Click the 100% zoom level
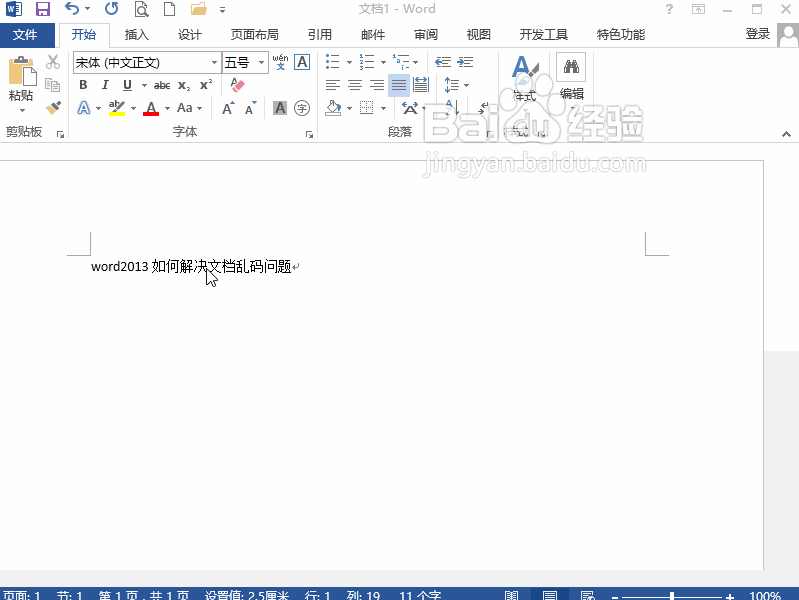799x600 pixels. 765,595
